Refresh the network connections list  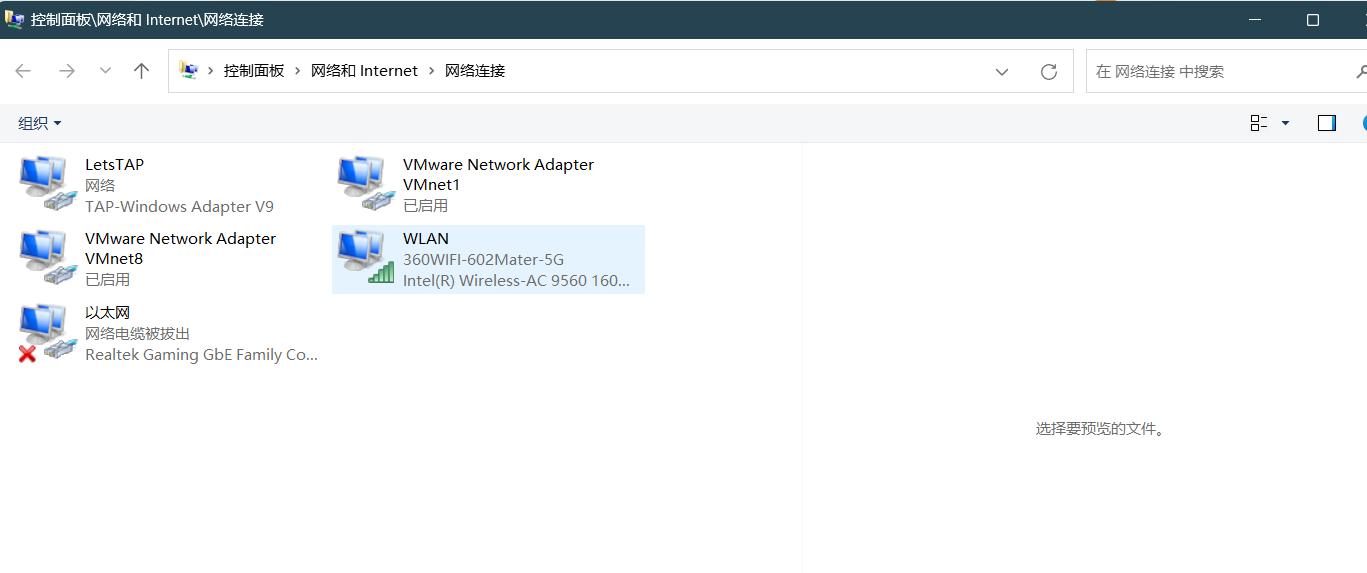pyautogui.click(x=1049, y=72)
